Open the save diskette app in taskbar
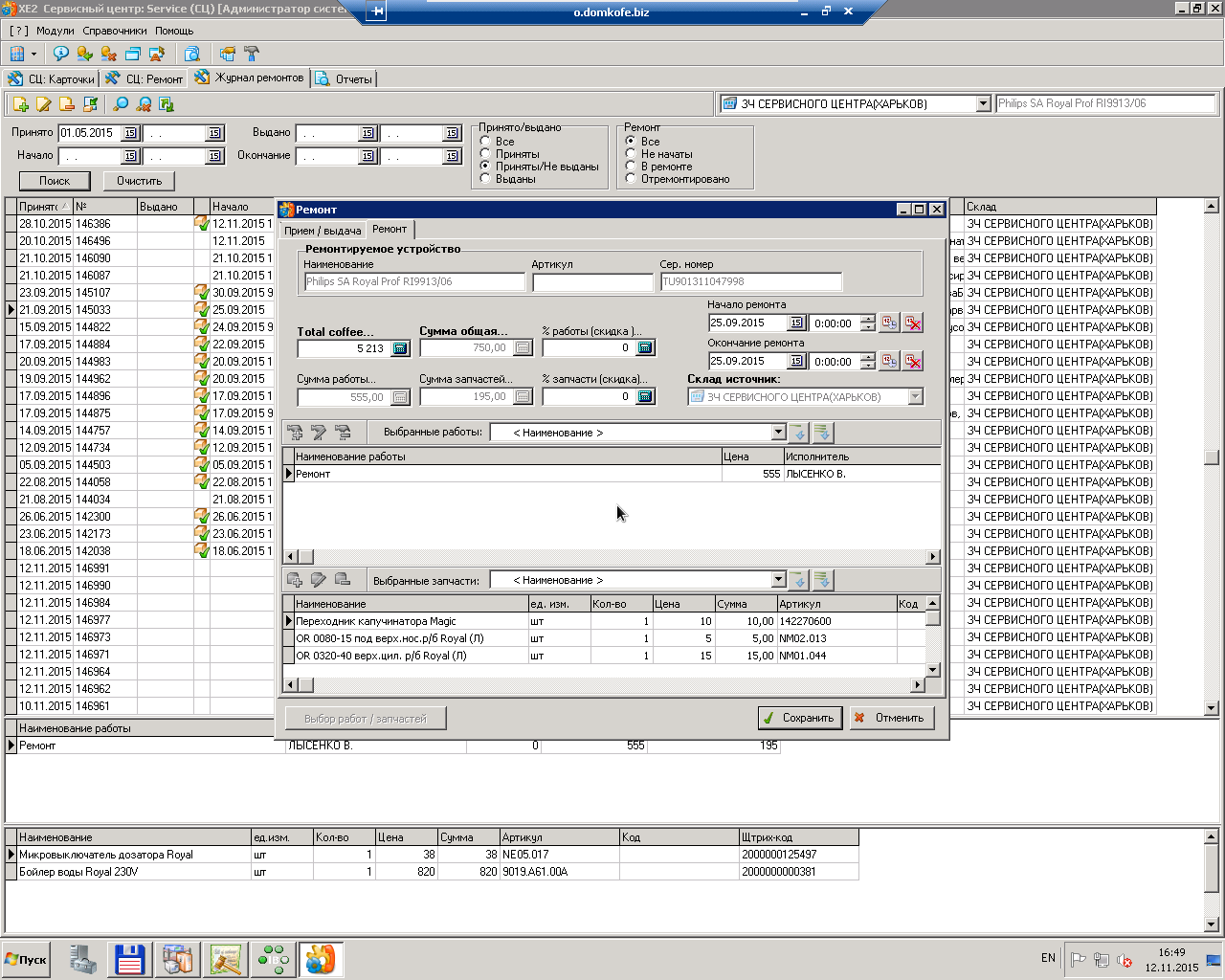Screen dimensions: 1225x980 [x=129, y=959]
